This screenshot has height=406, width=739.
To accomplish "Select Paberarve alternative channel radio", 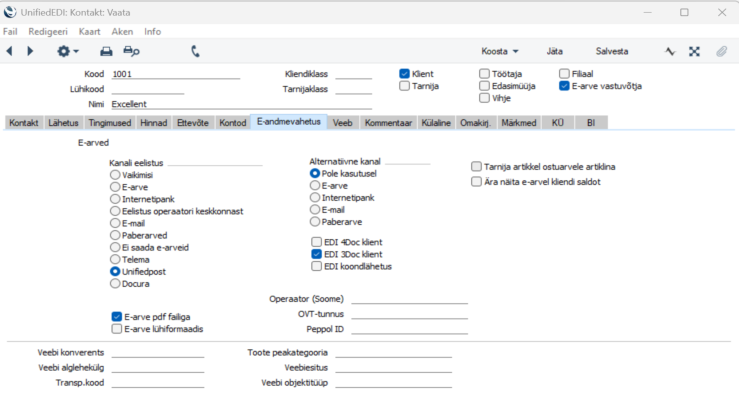I will click(x=315, y=221).
